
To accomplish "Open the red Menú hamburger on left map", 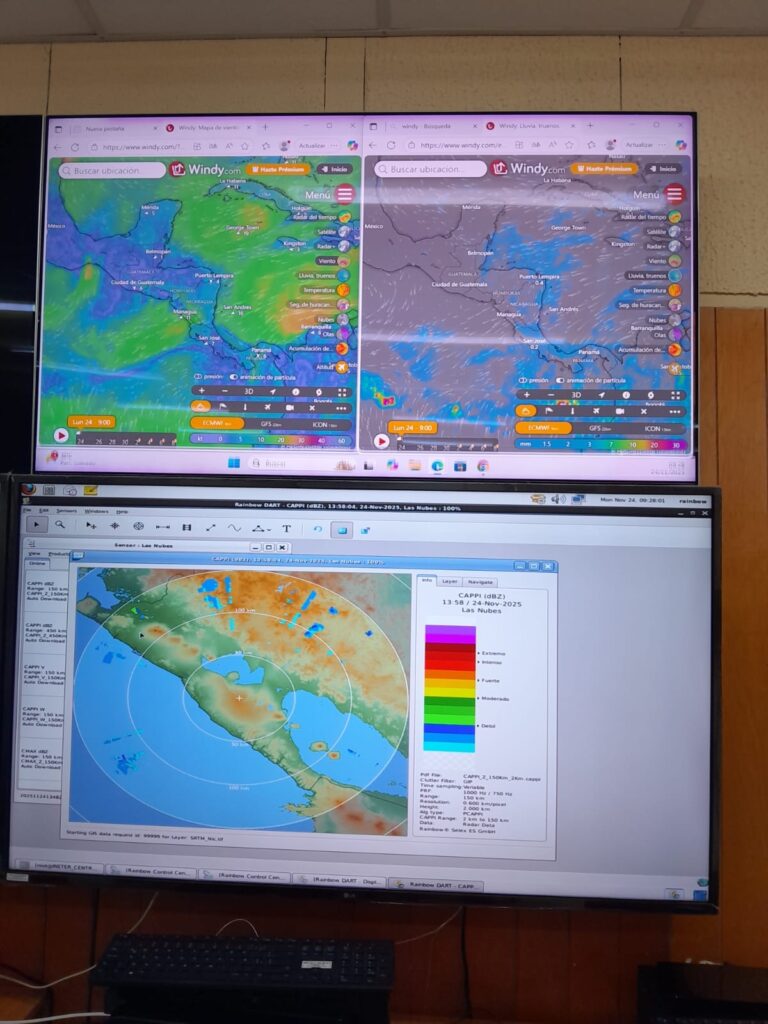I will point(345,194).
